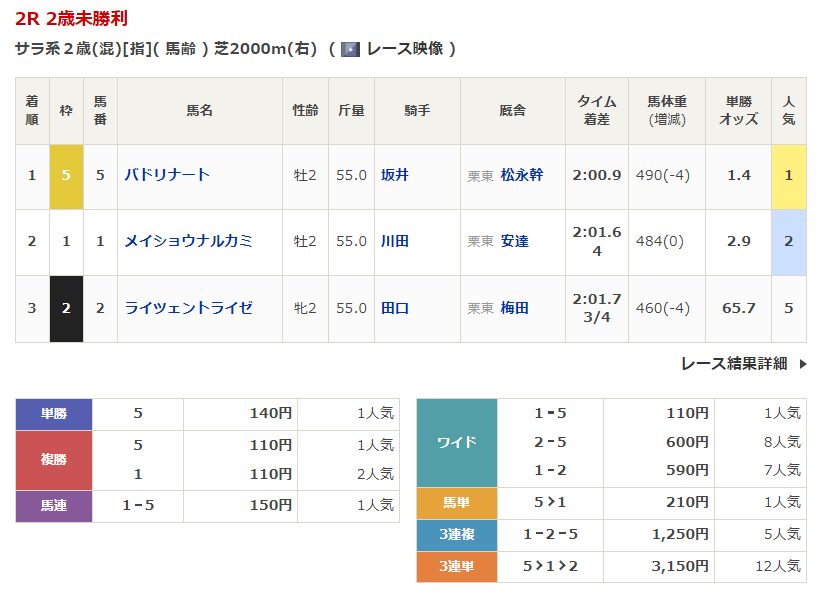Image resolution: width=822 pixels, height=593 pixels.
Task: View horse ライツェントライゼ
Action: click(188, 308)
